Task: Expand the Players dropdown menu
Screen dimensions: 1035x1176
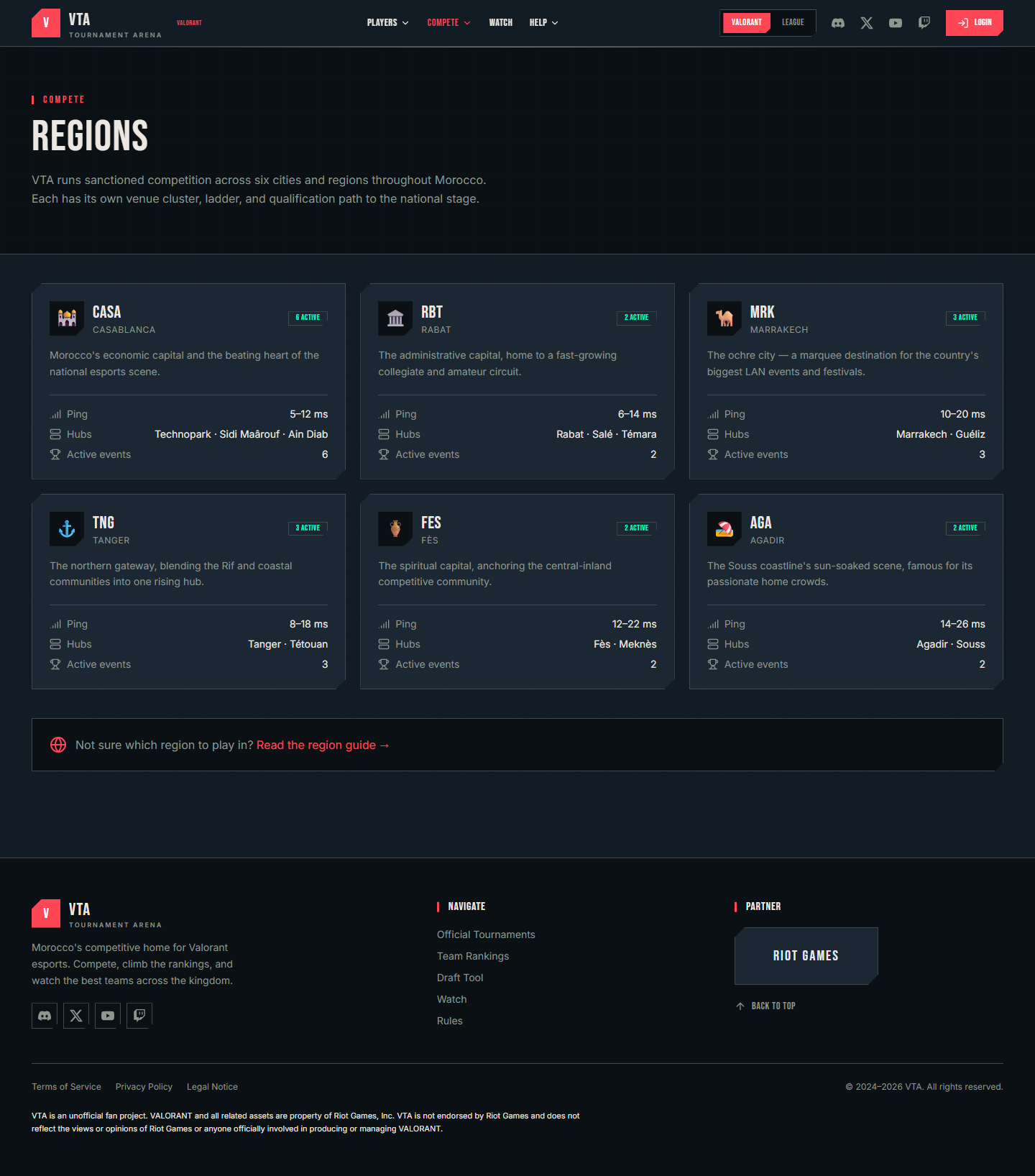Action: (x=387, y=23)
